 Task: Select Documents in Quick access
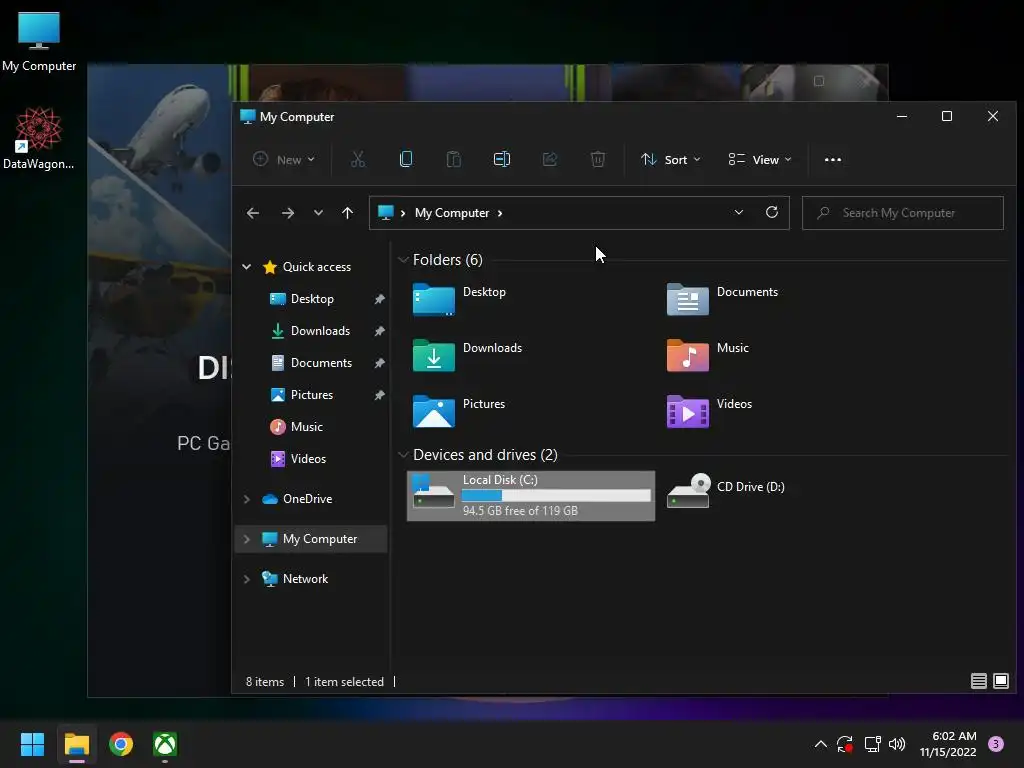(321, 362)
